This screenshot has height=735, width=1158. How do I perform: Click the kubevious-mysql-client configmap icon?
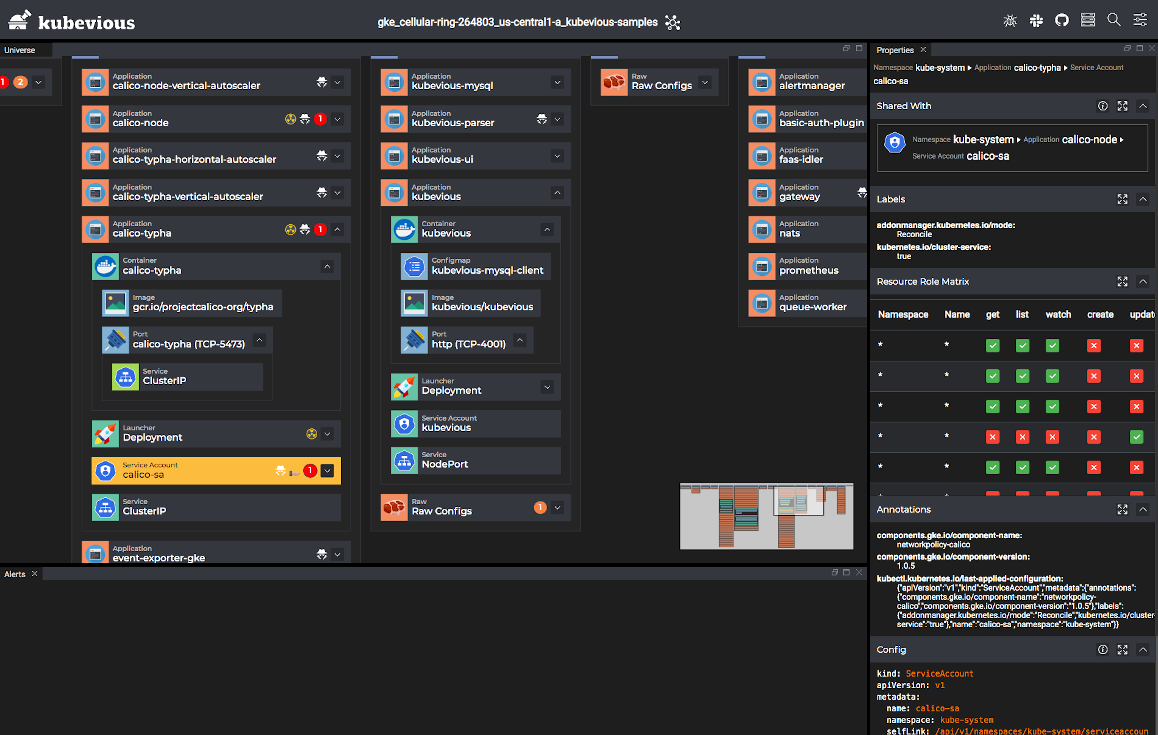click(x=414, y=266)
